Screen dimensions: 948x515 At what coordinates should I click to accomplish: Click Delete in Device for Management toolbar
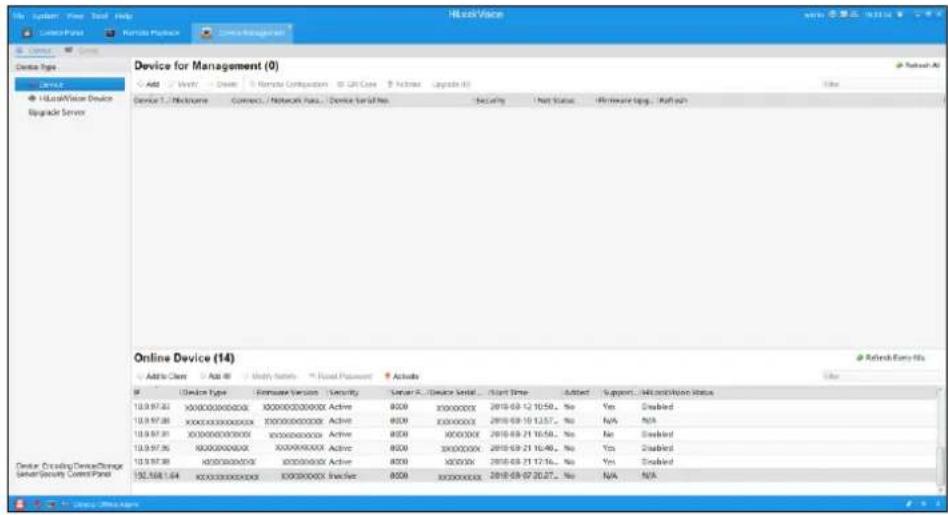point(223,84)
